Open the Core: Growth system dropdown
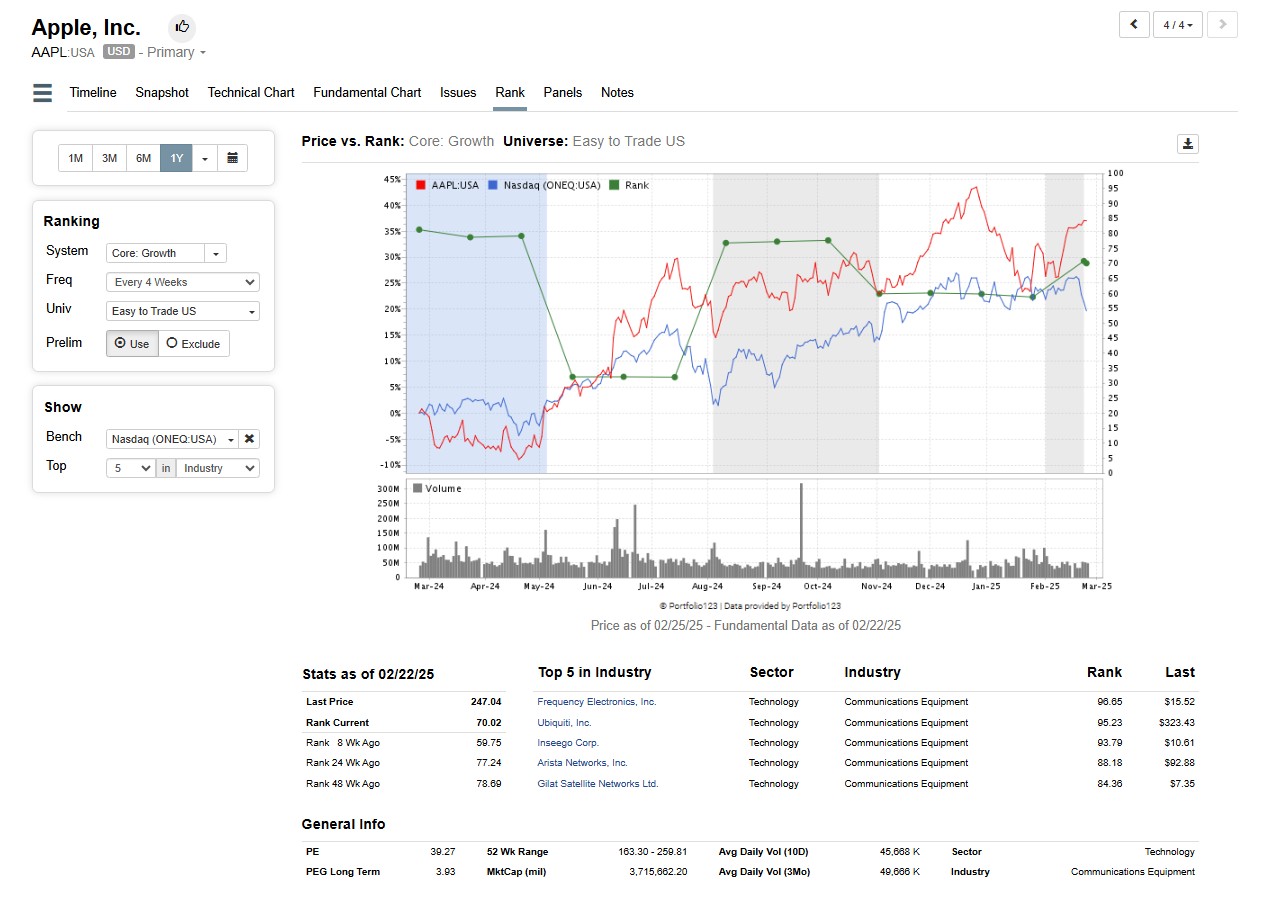Screen dimensions: 1272x918 tap(167, 253)
